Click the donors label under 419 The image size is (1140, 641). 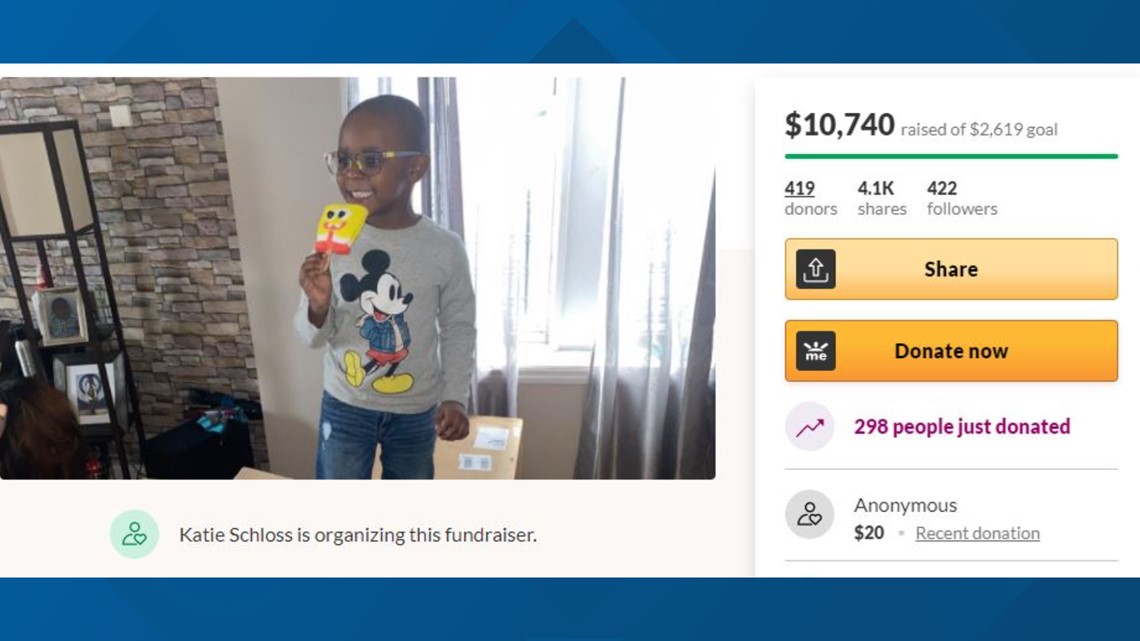(811, 209)
